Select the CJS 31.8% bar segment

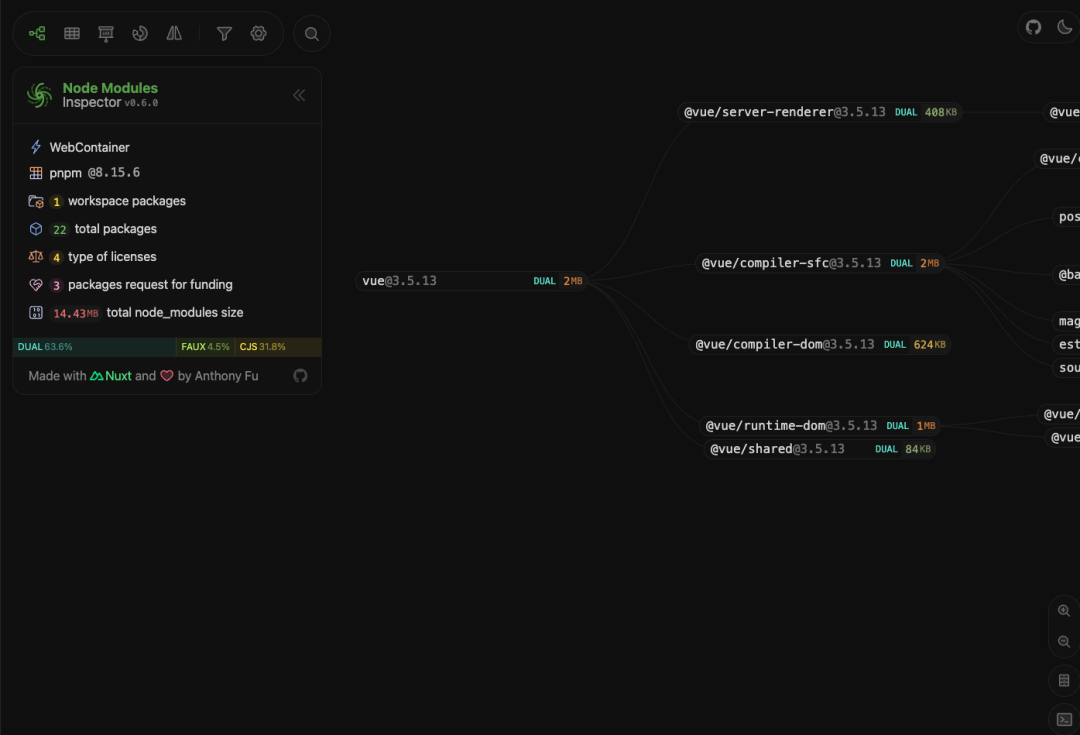click(x=278, y=346)
